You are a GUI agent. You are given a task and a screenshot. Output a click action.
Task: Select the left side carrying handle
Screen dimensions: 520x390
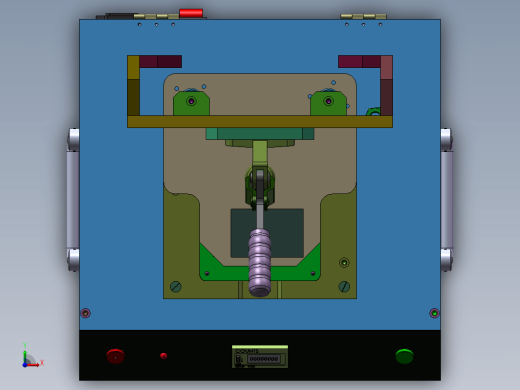73,199
